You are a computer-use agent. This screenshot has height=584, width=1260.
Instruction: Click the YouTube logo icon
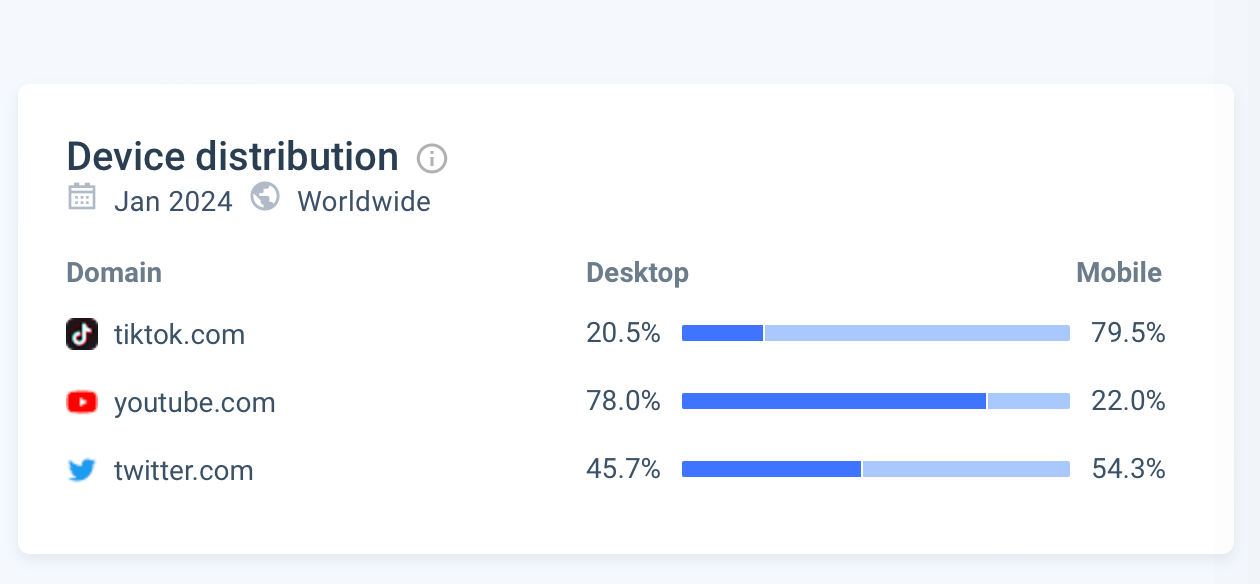coord(82,402)
